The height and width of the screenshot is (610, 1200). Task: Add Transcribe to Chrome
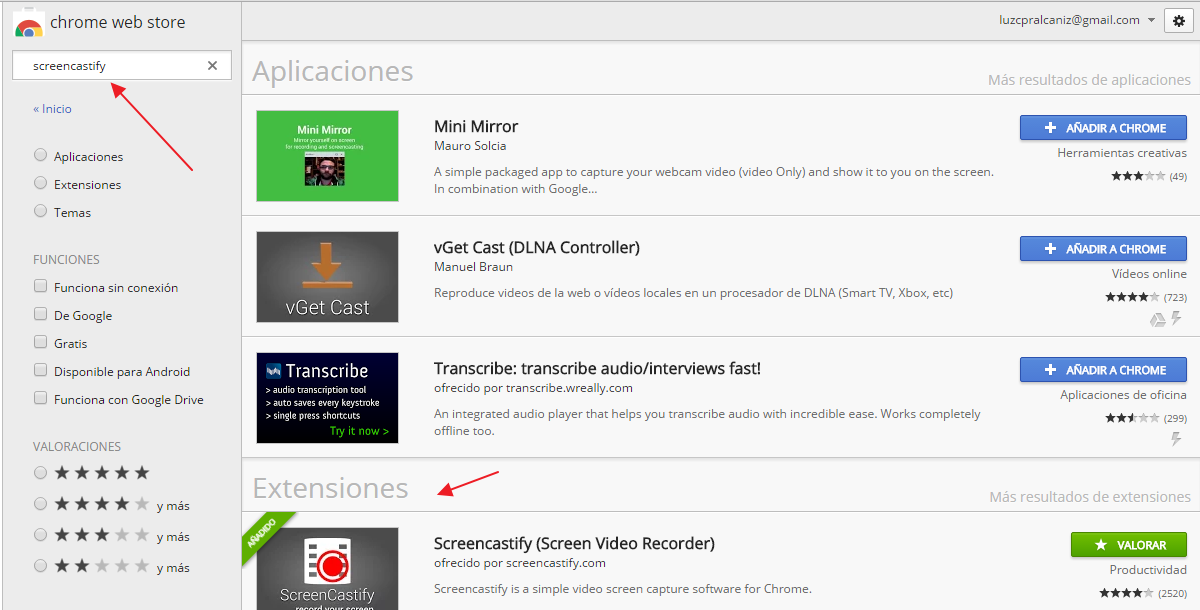point(1103,370)
